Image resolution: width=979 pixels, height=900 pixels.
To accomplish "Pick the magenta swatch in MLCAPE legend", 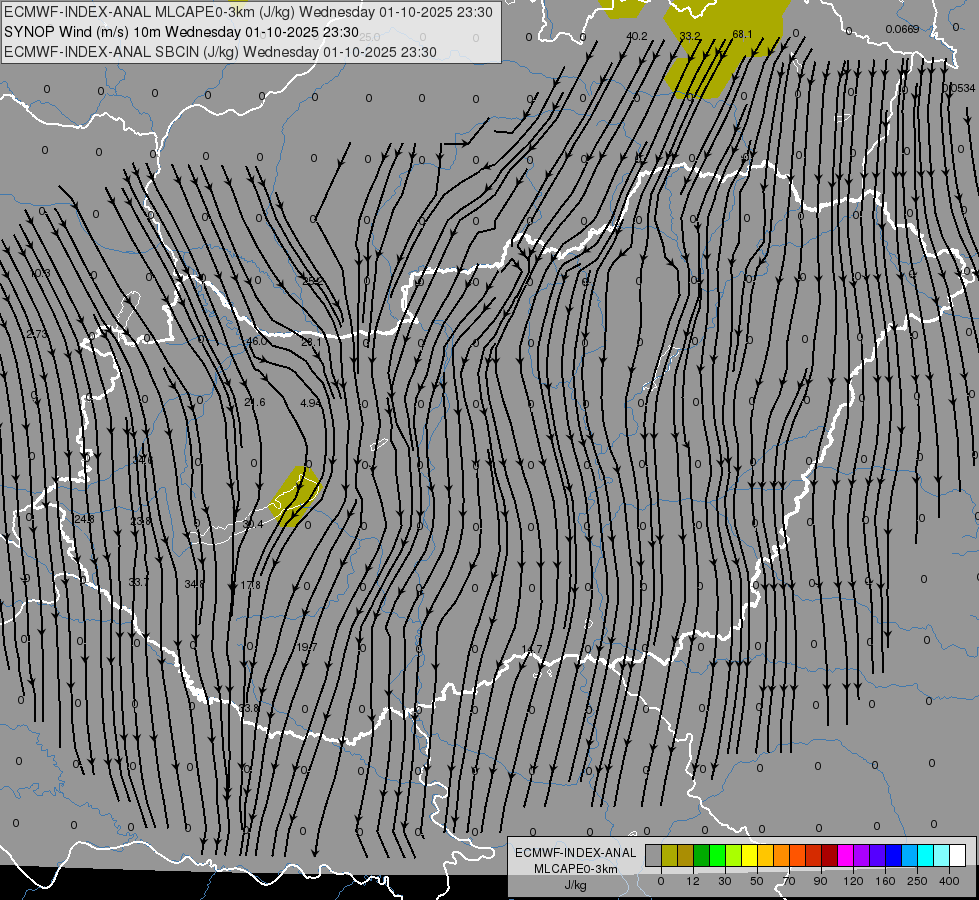I will pos(845,855).
